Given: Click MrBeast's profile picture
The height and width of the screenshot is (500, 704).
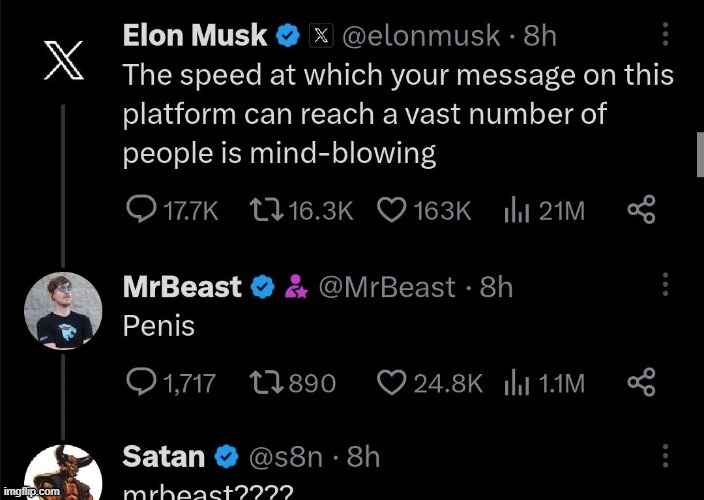Looking at the screenshot, I should click(x=62, y=311).
